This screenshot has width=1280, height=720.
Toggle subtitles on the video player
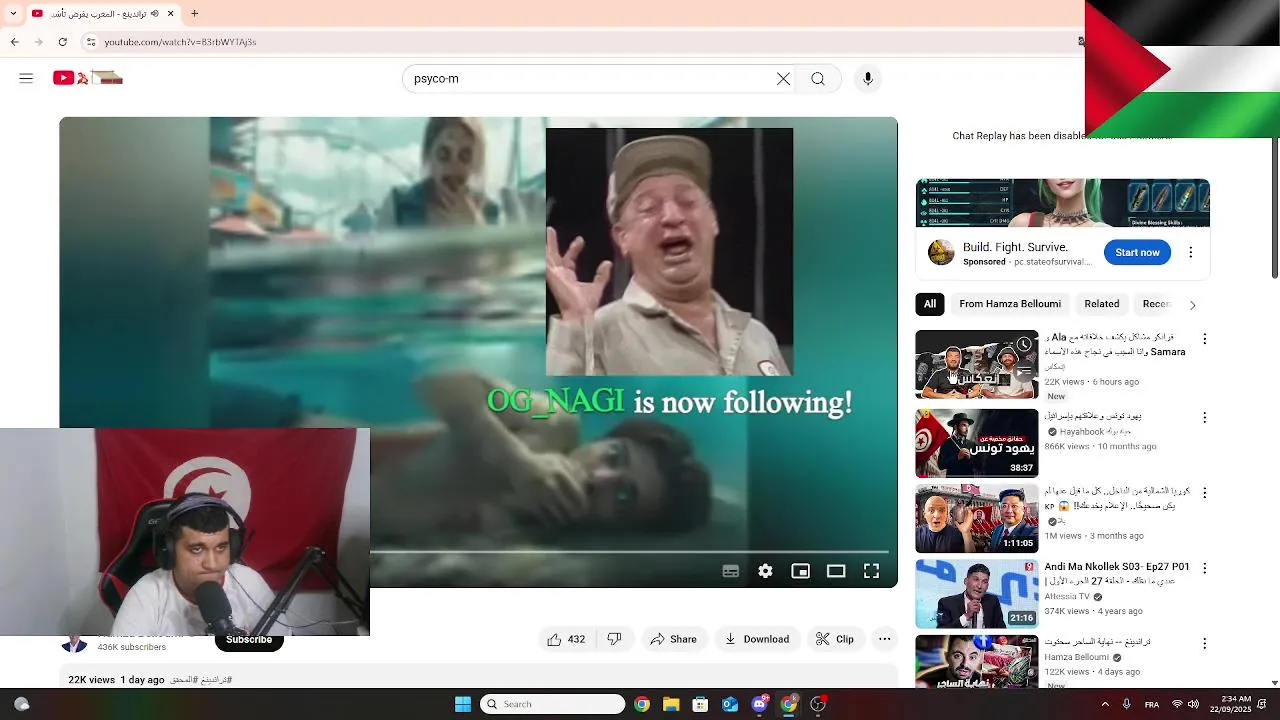tap(731, 571)
